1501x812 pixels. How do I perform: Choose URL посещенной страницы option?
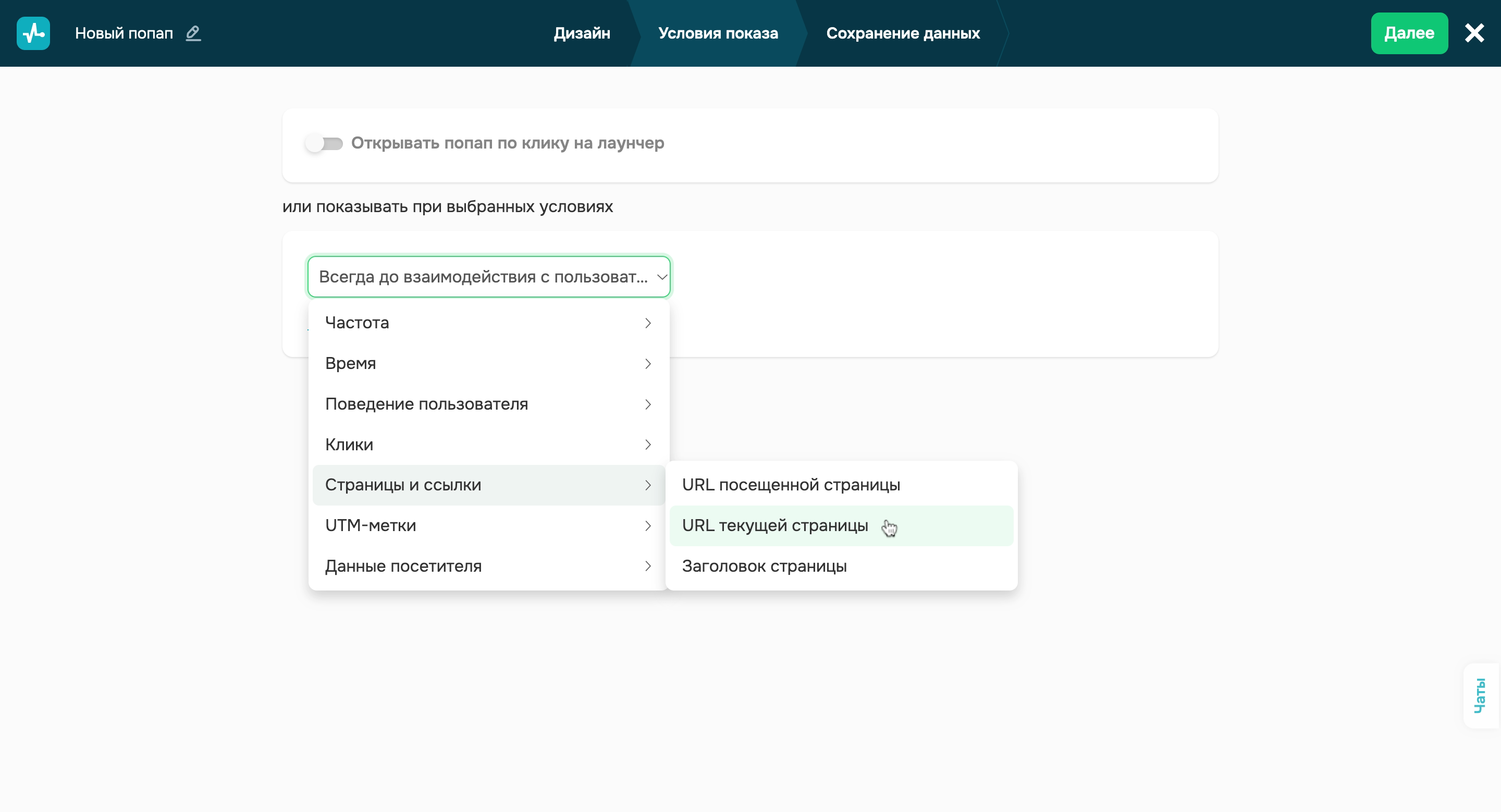pyautogui.click(x=791, y=485)
